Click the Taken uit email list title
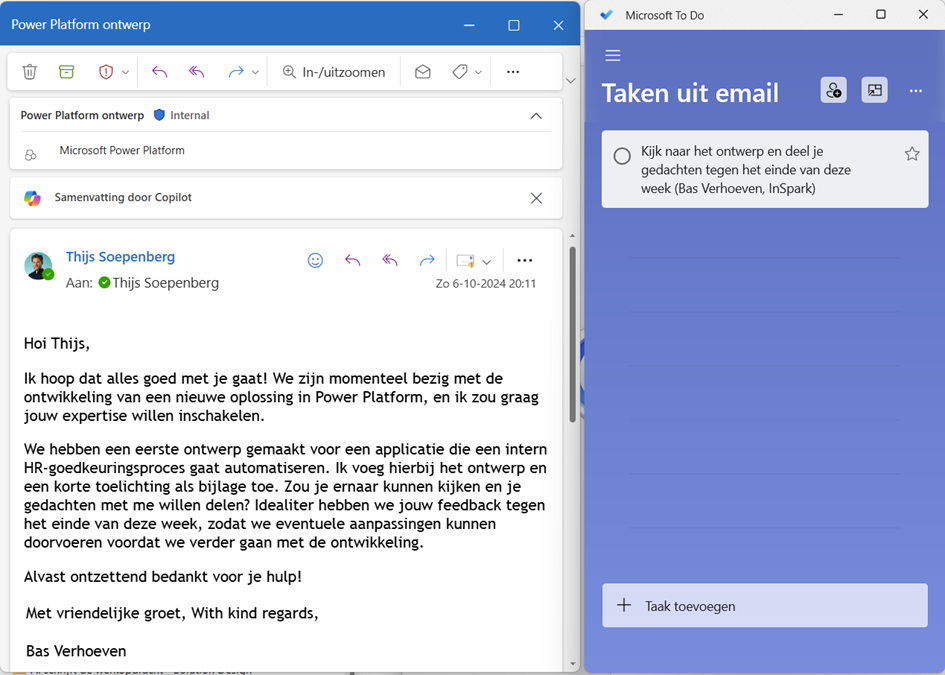 point(690,93)
